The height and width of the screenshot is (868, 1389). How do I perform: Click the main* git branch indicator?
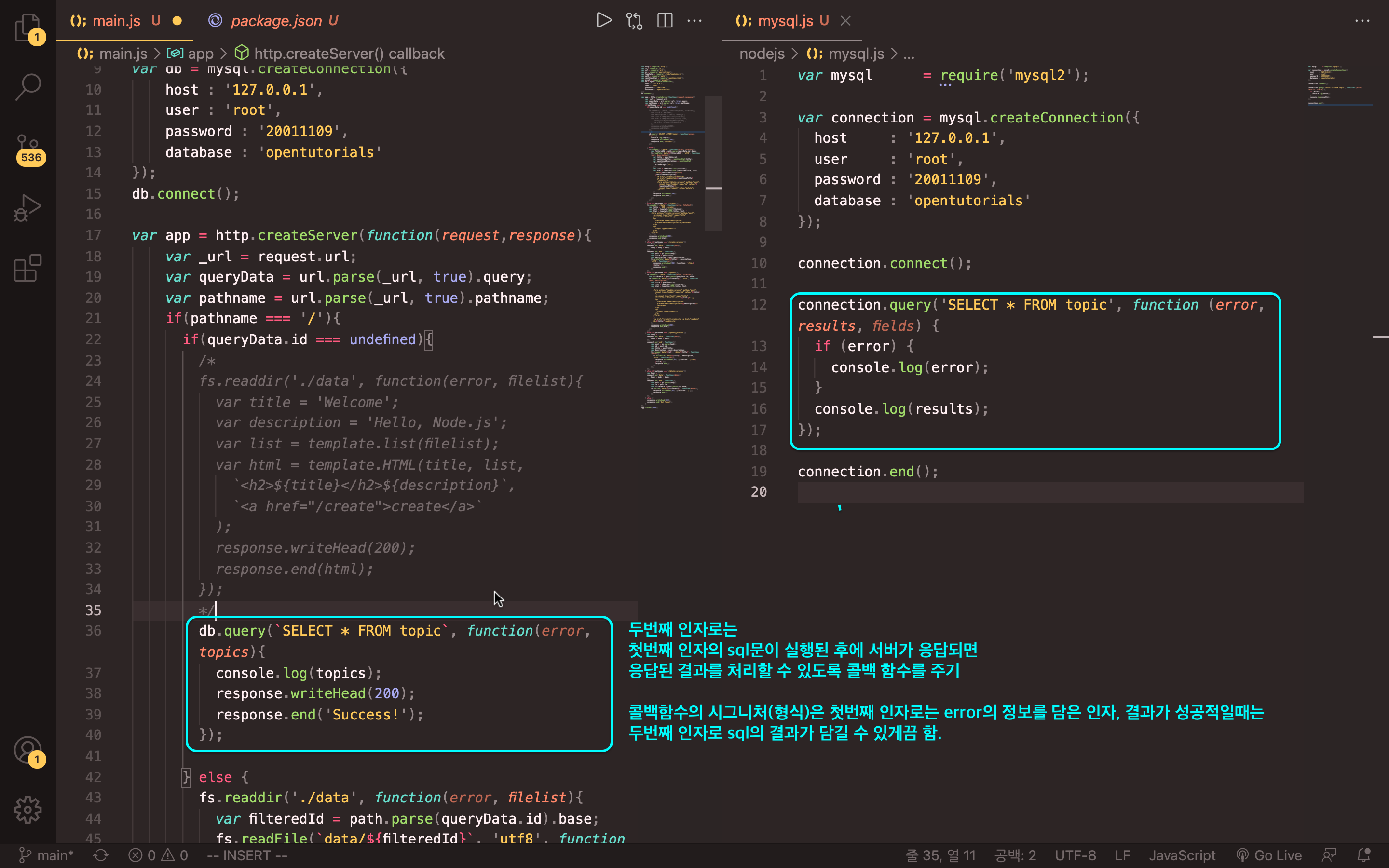coord(47,855)
